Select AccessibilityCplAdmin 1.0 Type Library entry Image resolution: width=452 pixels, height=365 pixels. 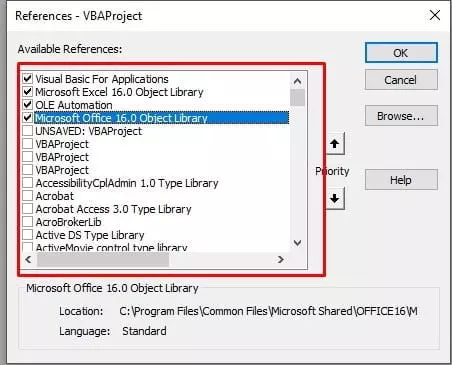(127, 183)
